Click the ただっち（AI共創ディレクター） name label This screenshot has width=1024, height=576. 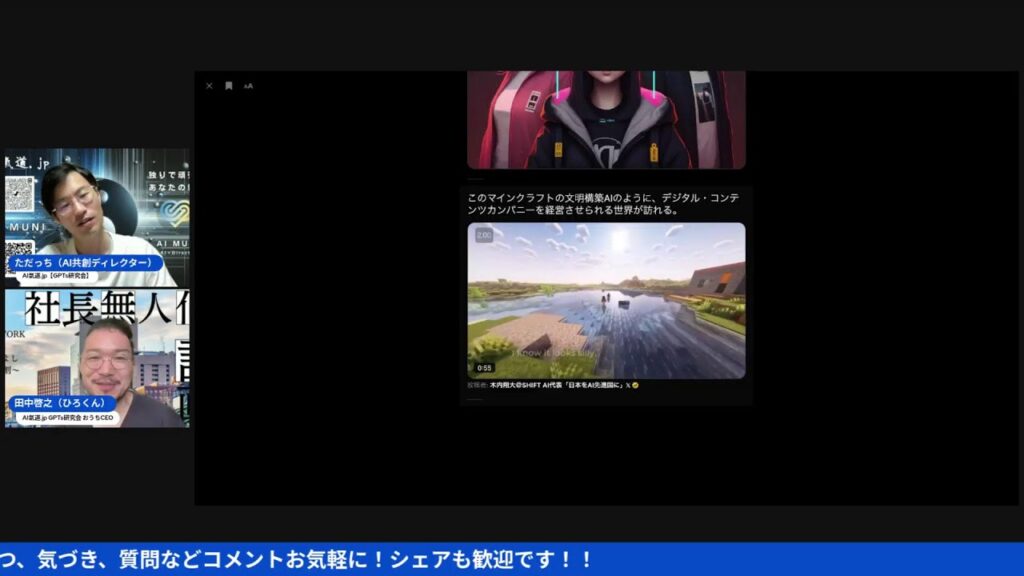(x=84, y=262)
